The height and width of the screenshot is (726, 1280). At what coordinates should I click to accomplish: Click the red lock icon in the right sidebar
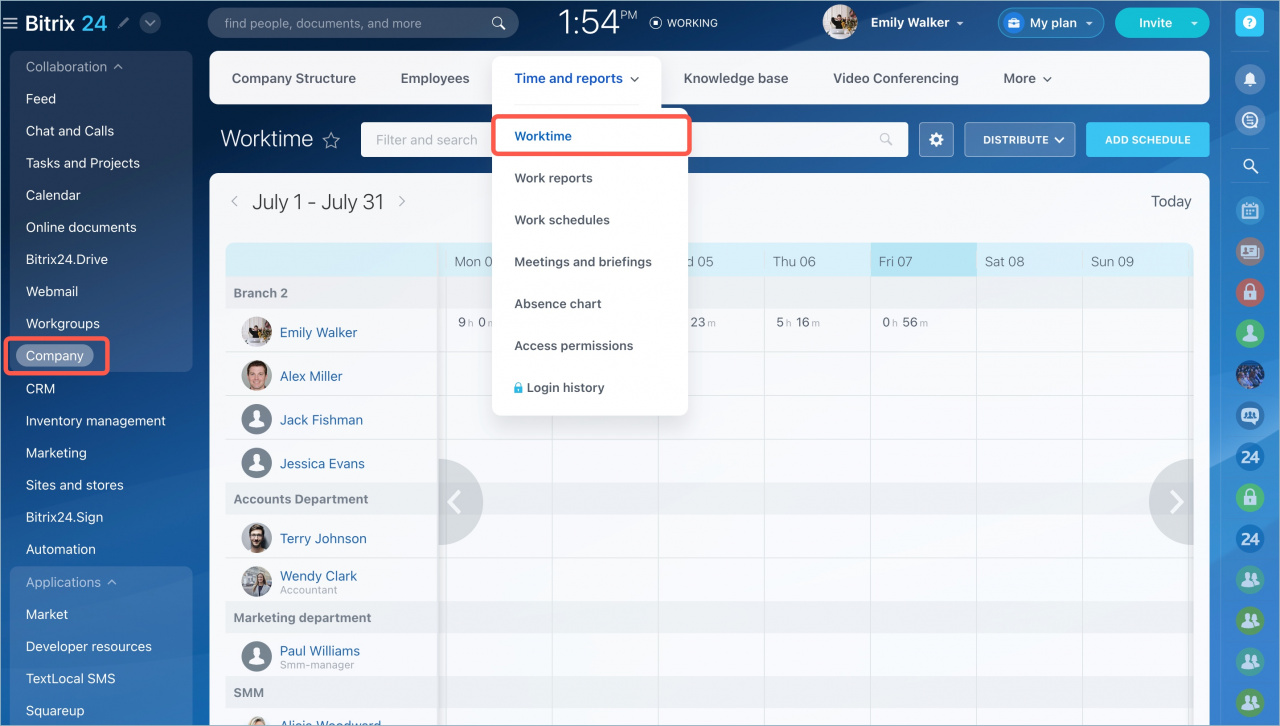pos(1249,292)
